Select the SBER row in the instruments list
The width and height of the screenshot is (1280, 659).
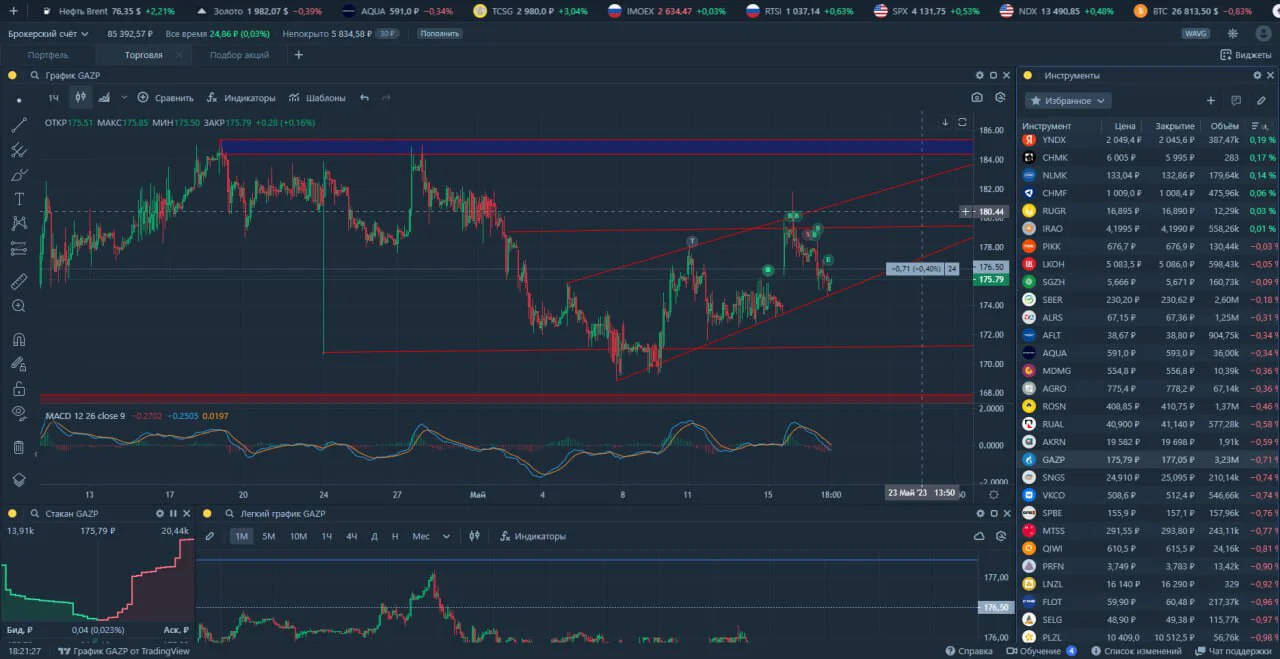pyautogui.click(x=1148, y=300)
